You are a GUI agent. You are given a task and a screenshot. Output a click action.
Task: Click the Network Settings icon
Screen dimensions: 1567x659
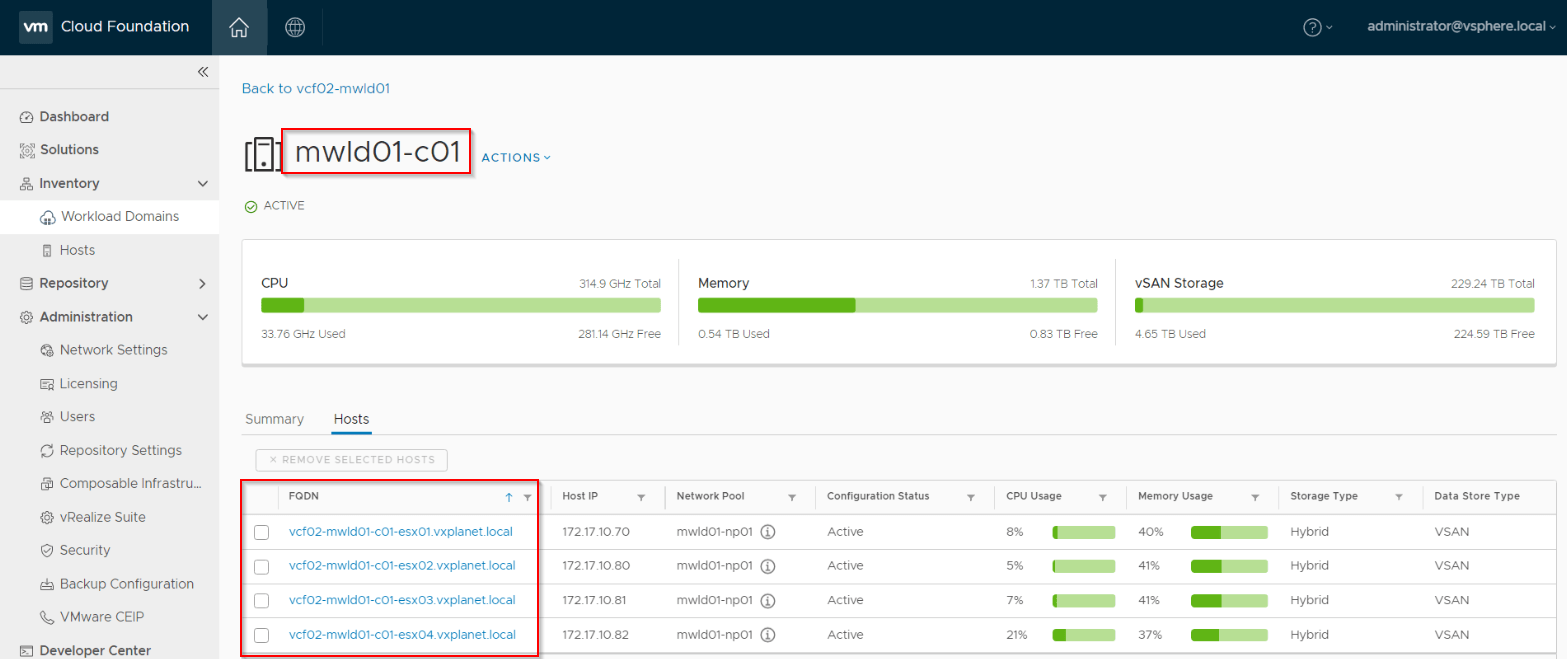coord(47,351)
